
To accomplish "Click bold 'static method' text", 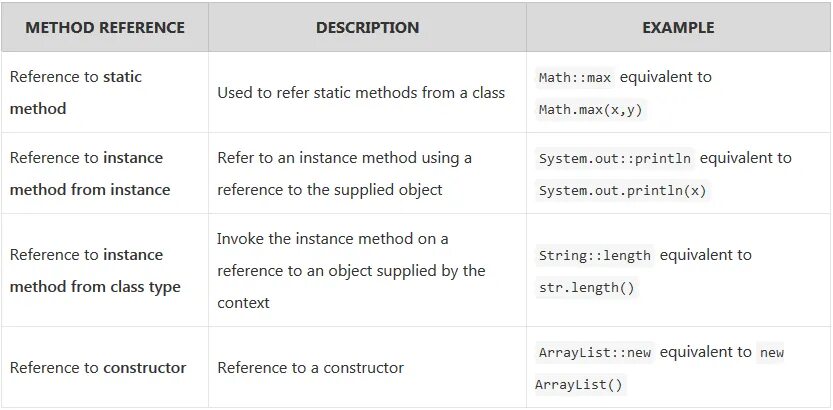I will pyautogui.click(x=75, y=92).
